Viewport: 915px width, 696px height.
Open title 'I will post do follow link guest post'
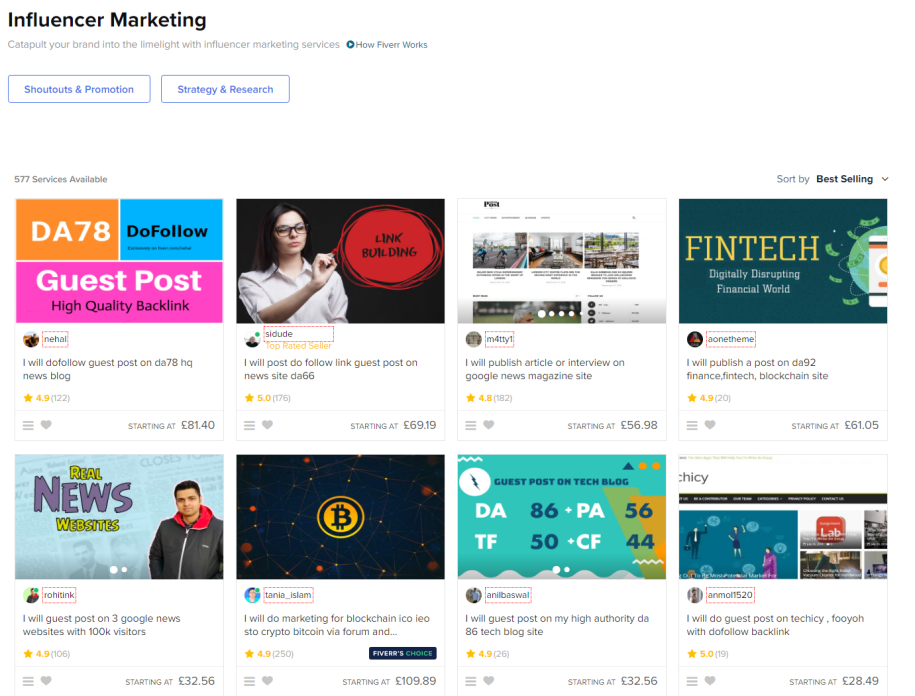[331, 369]
